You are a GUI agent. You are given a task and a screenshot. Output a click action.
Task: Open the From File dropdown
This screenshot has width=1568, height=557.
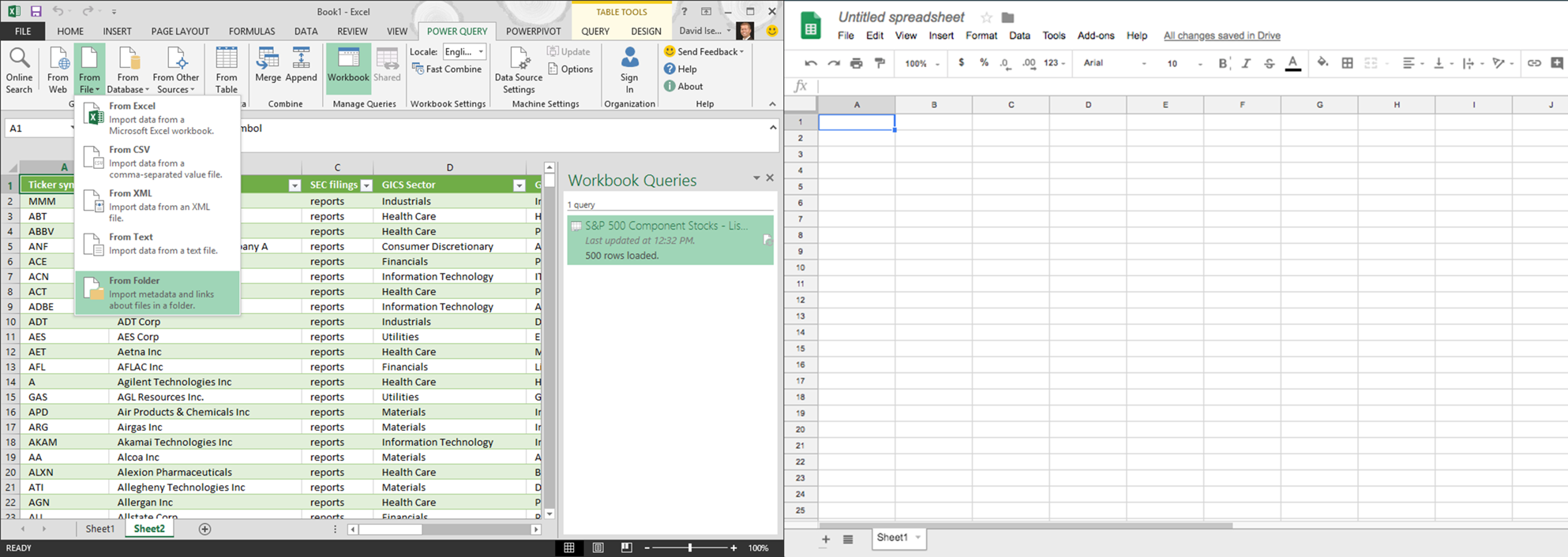tap(89, 69)
